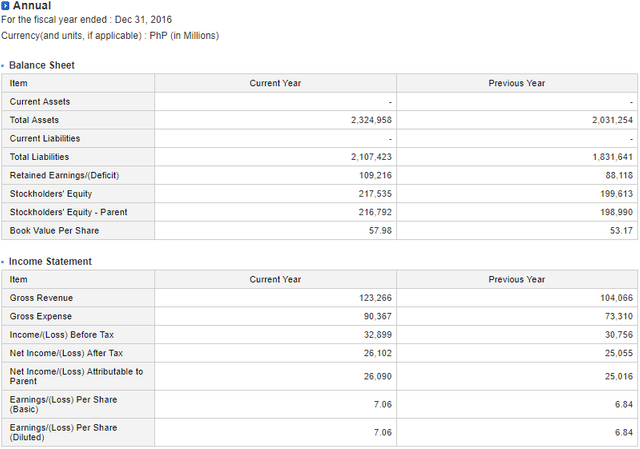Click Income Statement Previous Year column header

516,279
